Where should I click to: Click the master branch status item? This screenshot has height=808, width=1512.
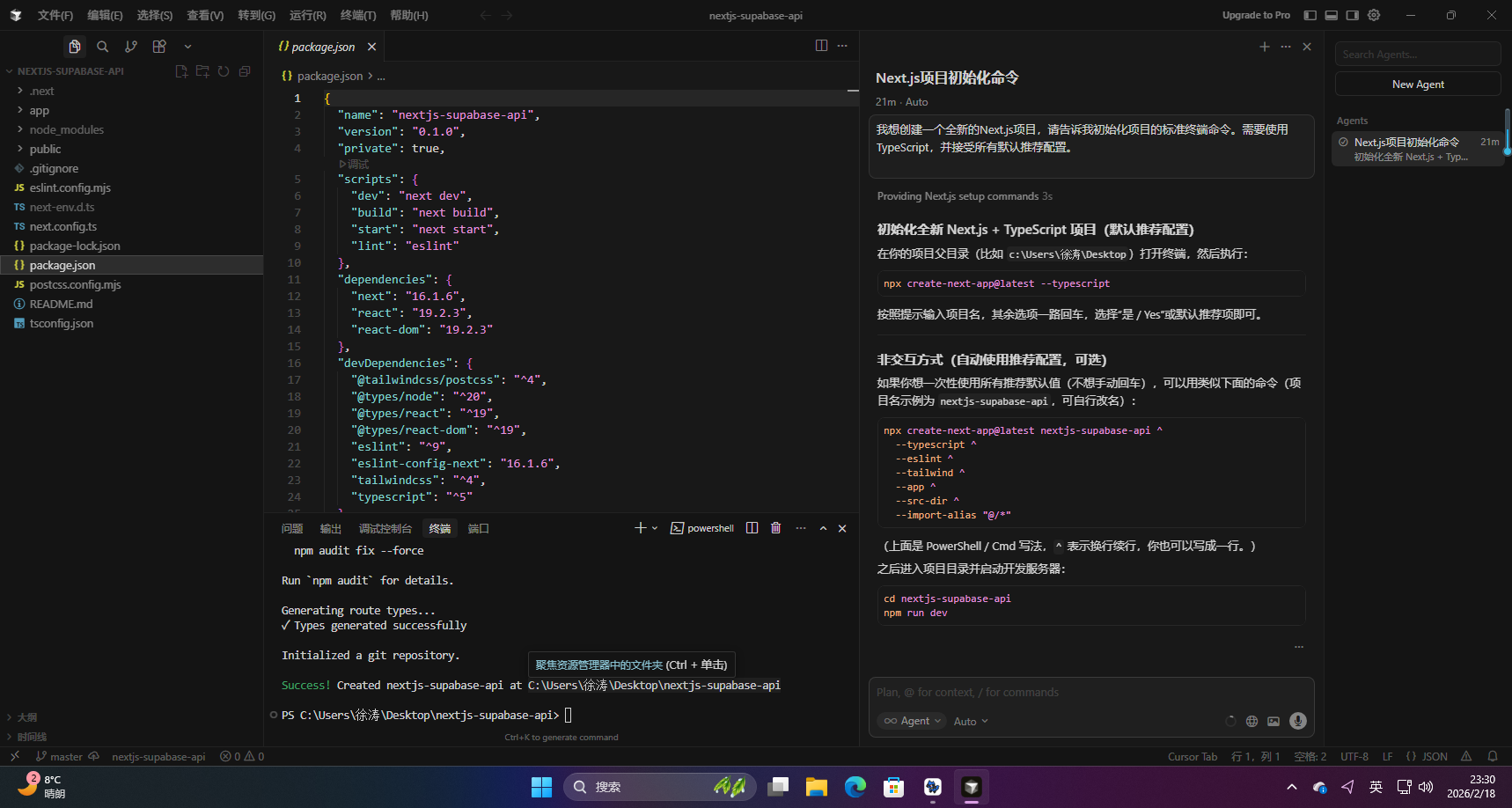[x=59, y=756]
